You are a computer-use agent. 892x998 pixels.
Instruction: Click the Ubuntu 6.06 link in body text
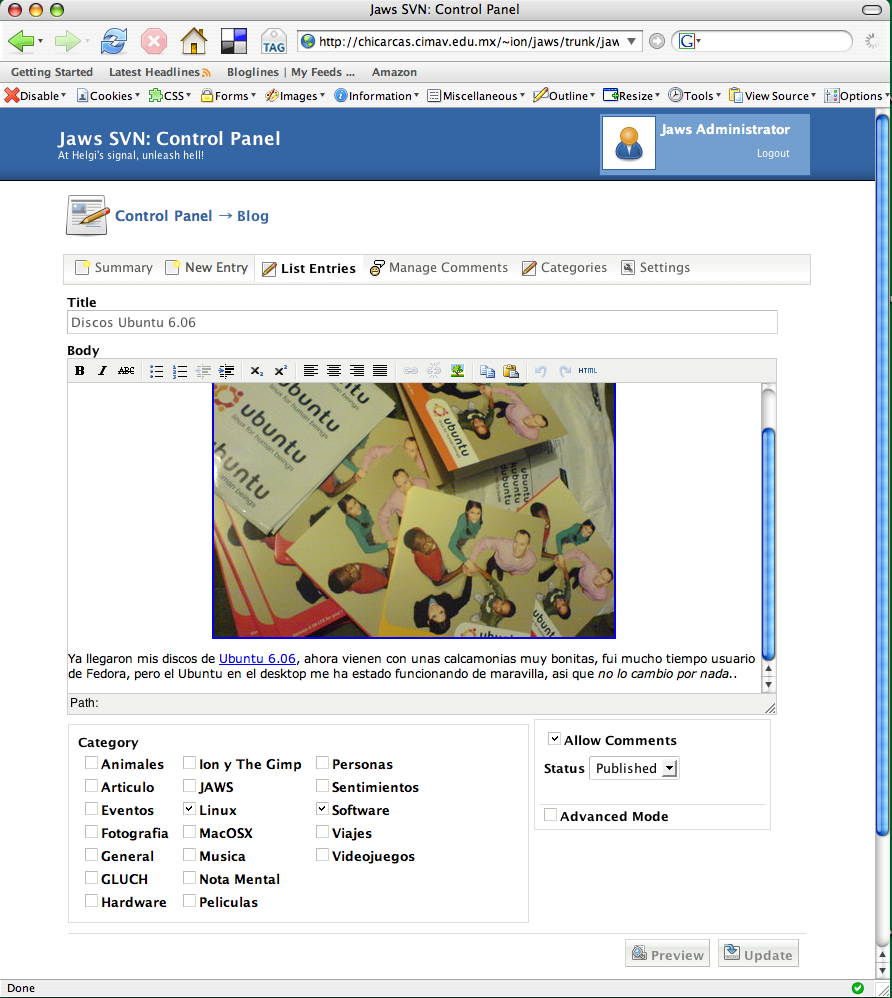coord(257,659)
